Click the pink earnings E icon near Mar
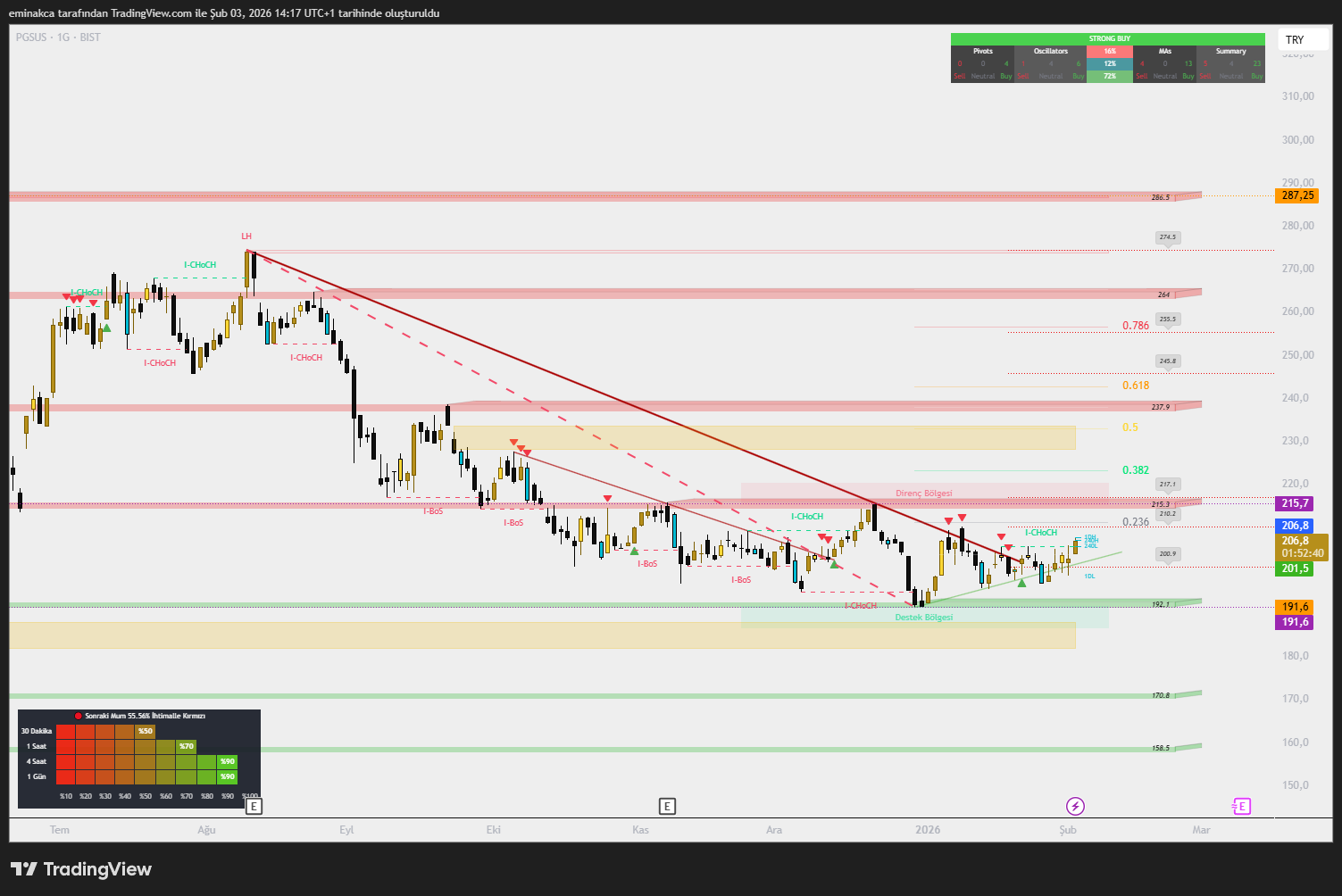The image size is (1342, 896). click(1241, 807)
